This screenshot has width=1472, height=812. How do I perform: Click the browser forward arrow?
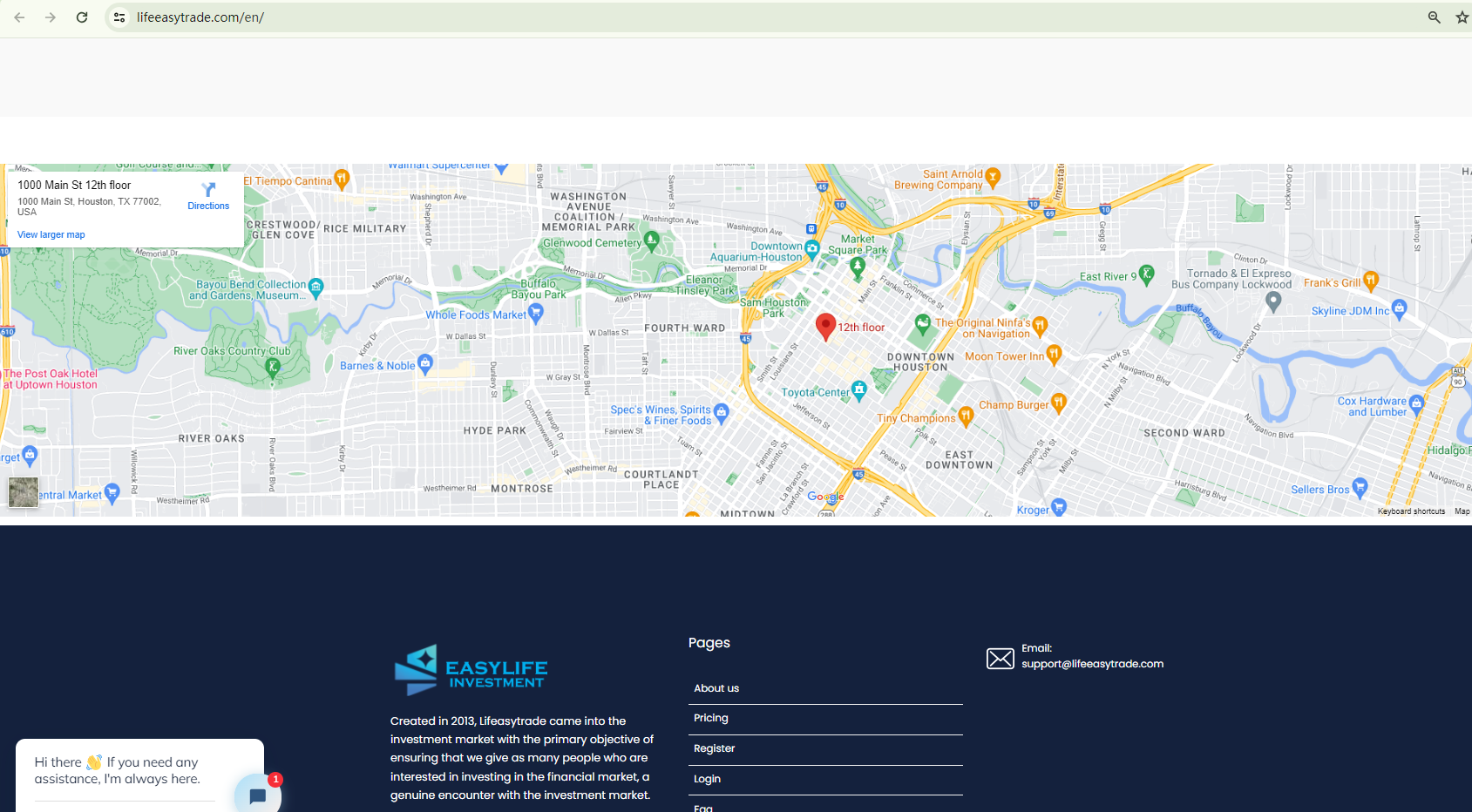coord(51,17)
